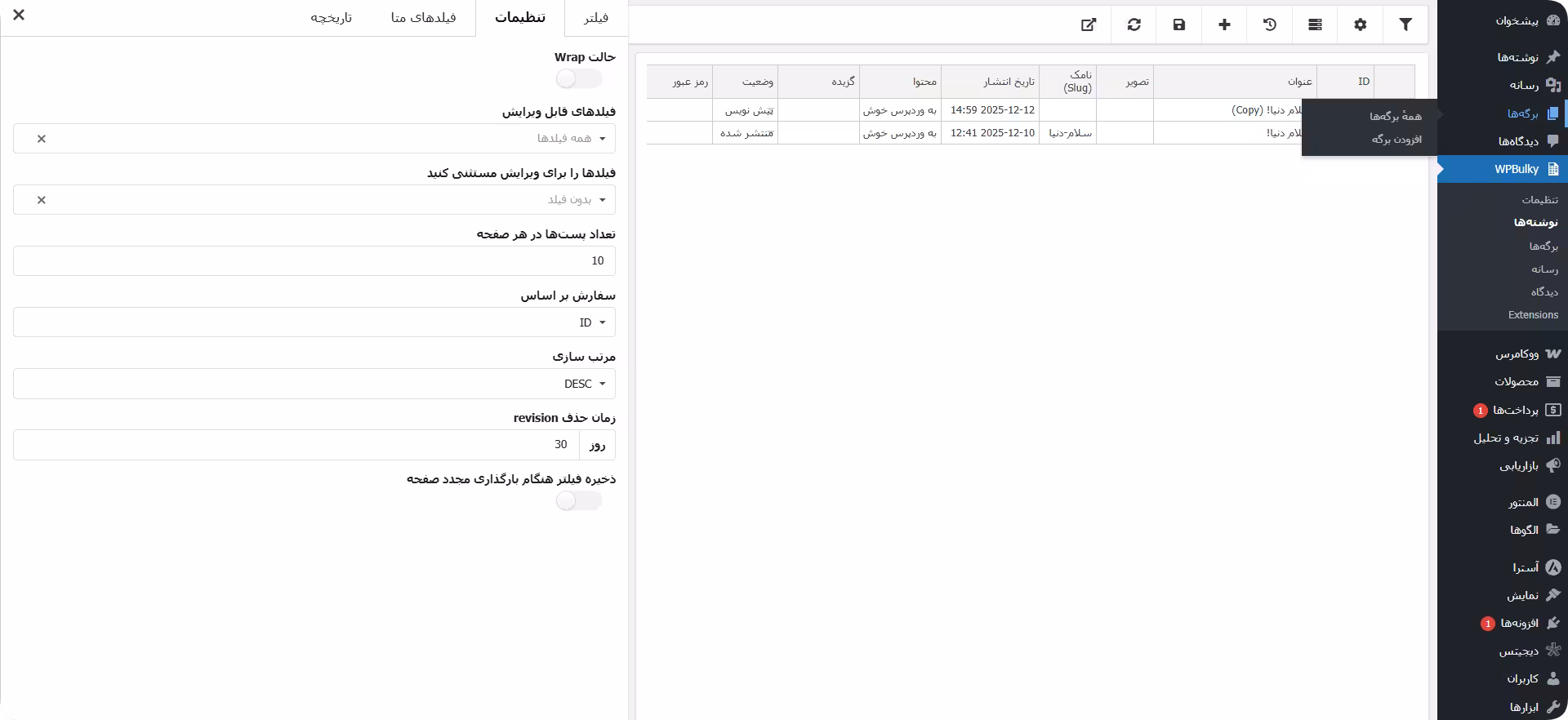Open نوشته‌ها posts menu in sidebar
This screenshot has width=1568, height=720.
pos(1503,57)
